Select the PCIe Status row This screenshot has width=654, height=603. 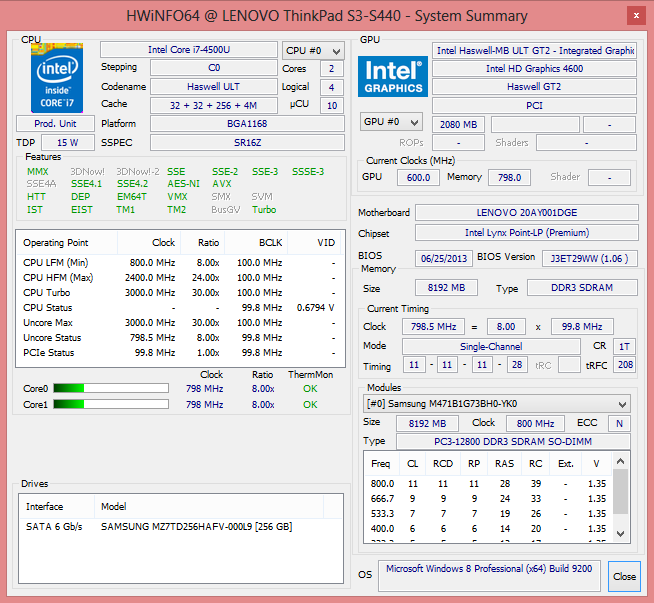pos(180,353)
